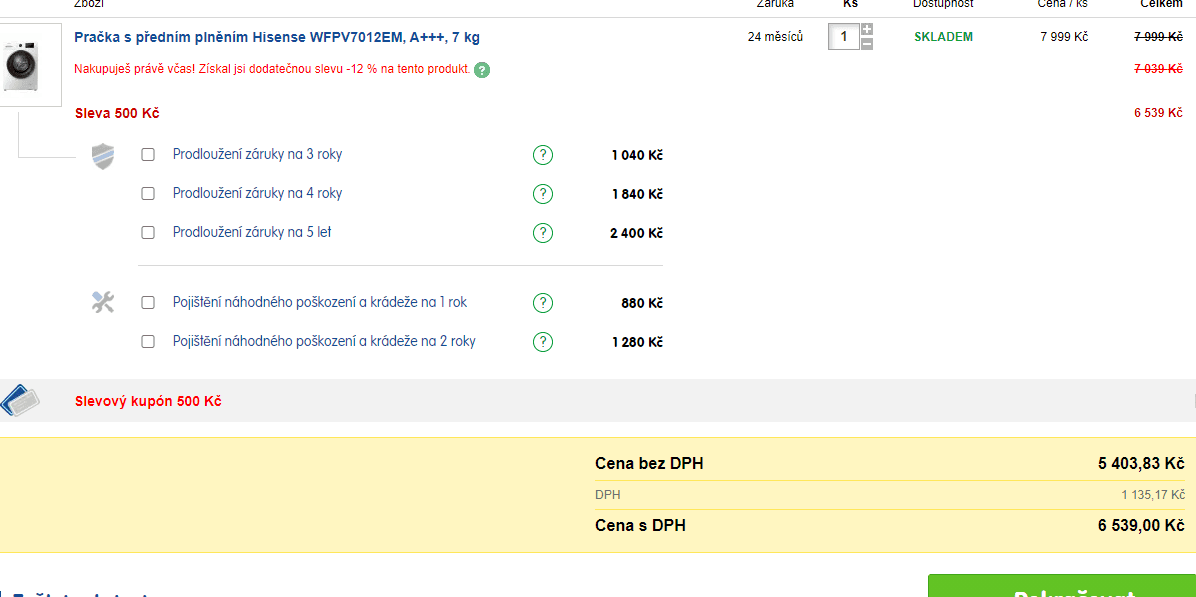Click the warranty shield icon
1196x597 pixels.
(103, 156)
